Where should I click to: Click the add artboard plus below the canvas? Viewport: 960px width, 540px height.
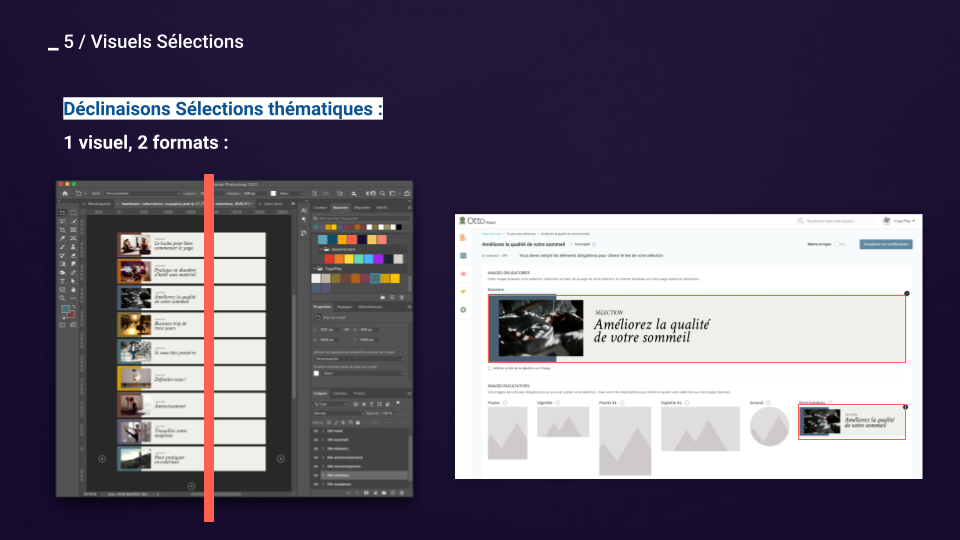coord(192,486)
